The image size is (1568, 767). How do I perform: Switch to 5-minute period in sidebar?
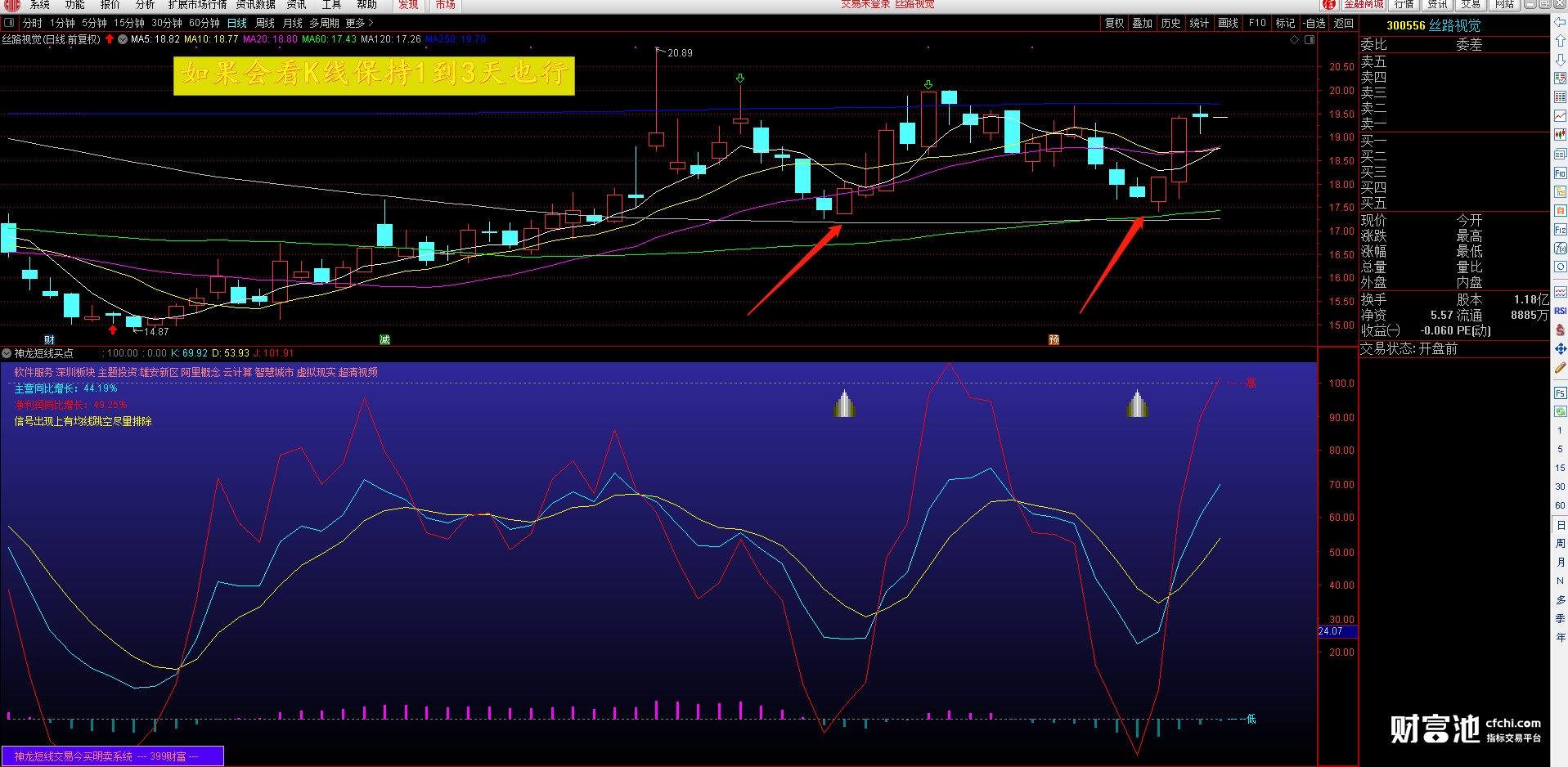1560,449
